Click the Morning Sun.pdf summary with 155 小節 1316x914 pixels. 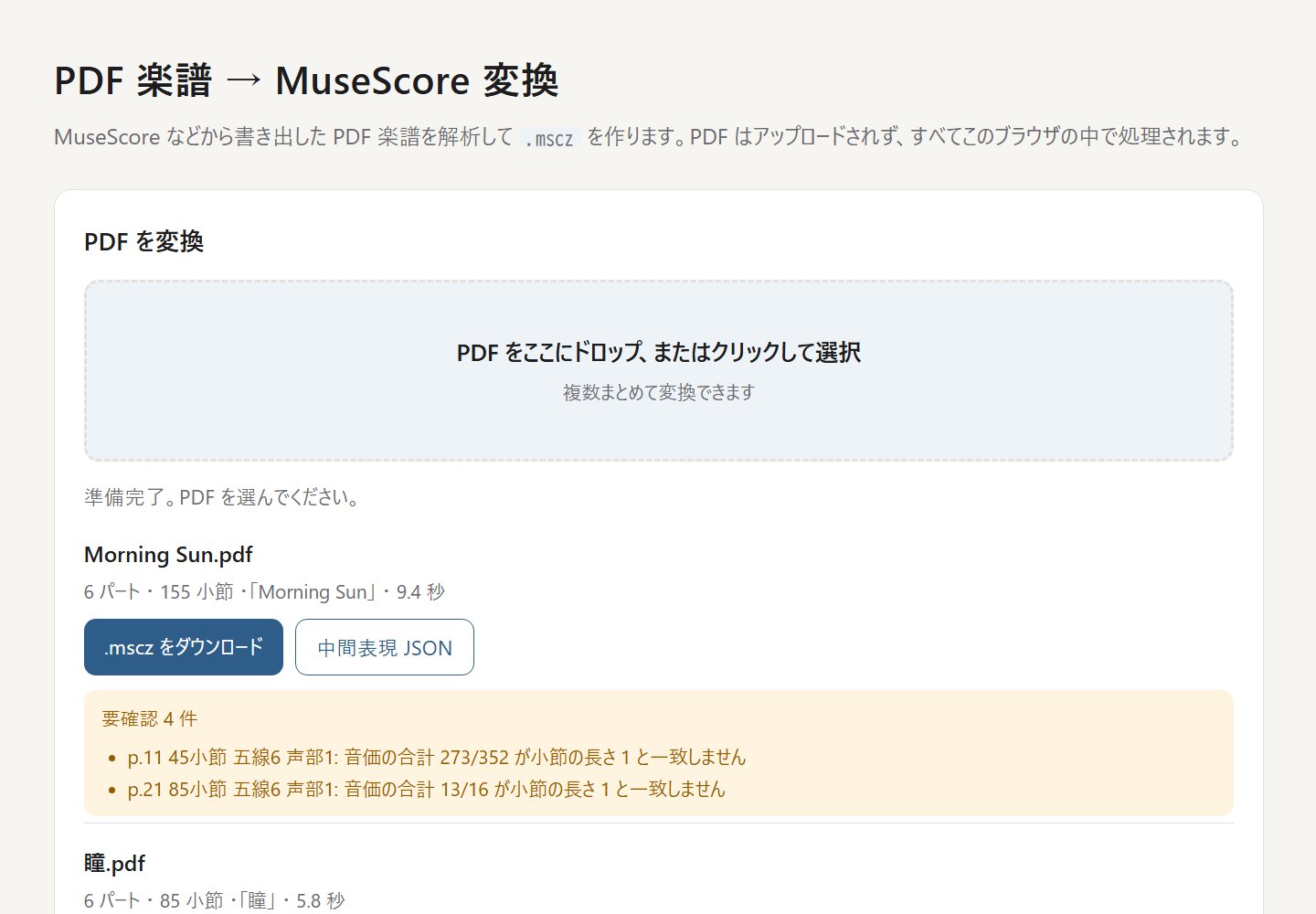pyautogui.click(x=265, y=592)
